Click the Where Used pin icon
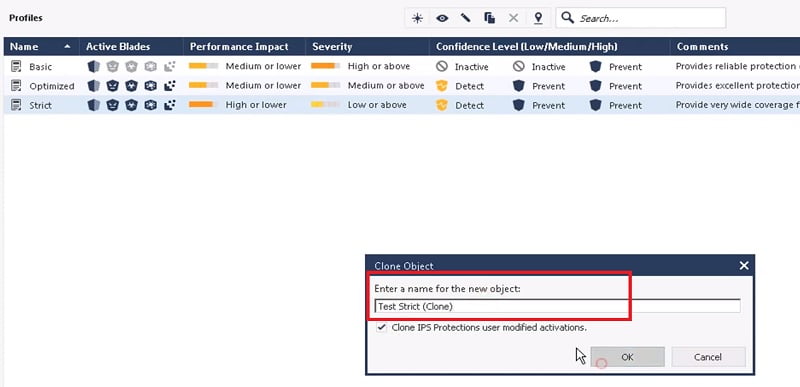 538,18
